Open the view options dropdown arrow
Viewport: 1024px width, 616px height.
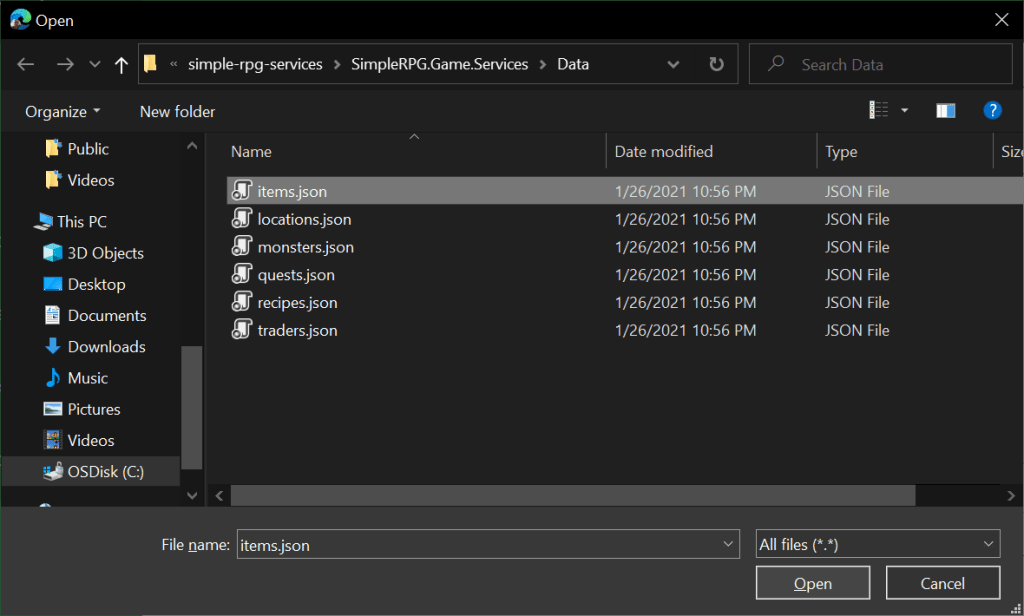(904, 111)
